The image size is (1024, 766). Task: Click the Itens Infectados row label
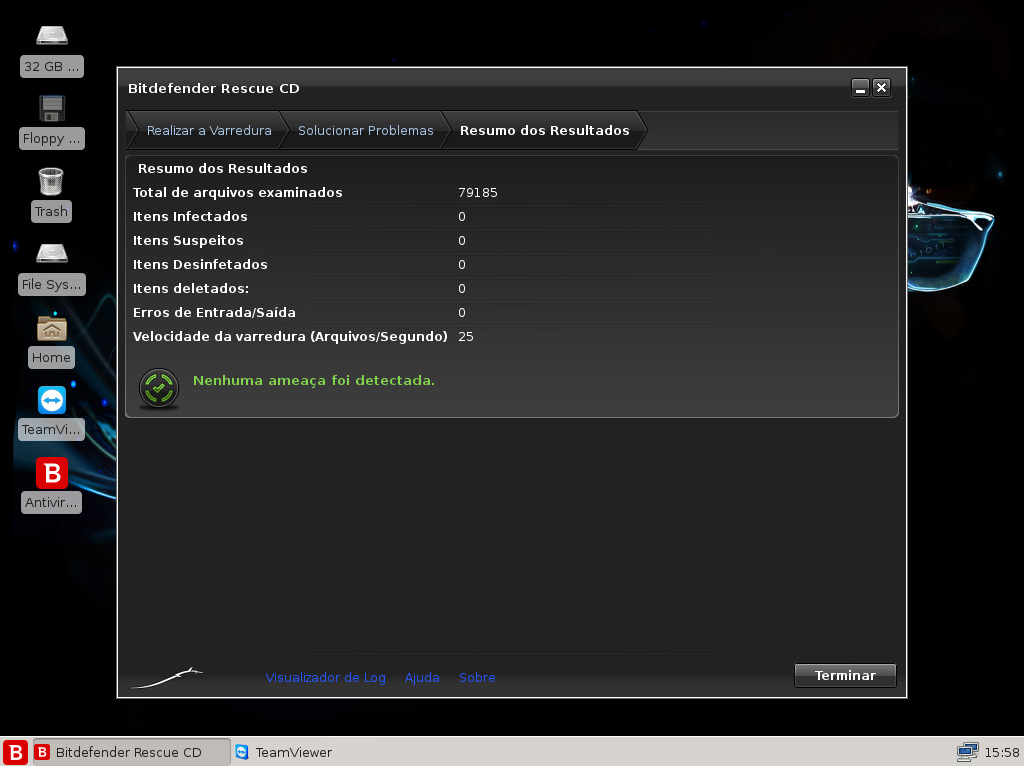click(190, 217)
